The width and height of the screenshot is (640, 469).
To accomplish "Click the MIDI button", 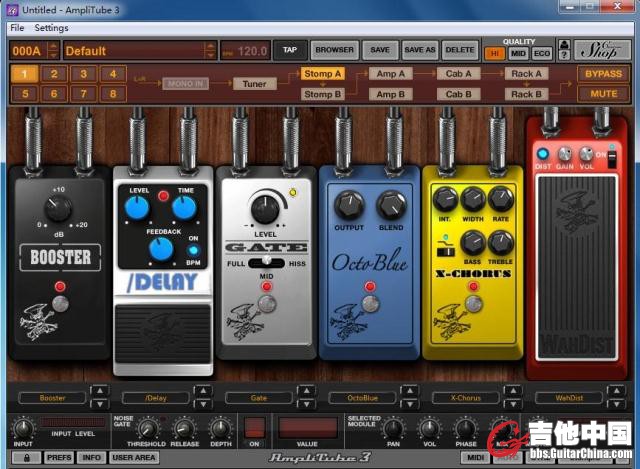I will 475,458.
